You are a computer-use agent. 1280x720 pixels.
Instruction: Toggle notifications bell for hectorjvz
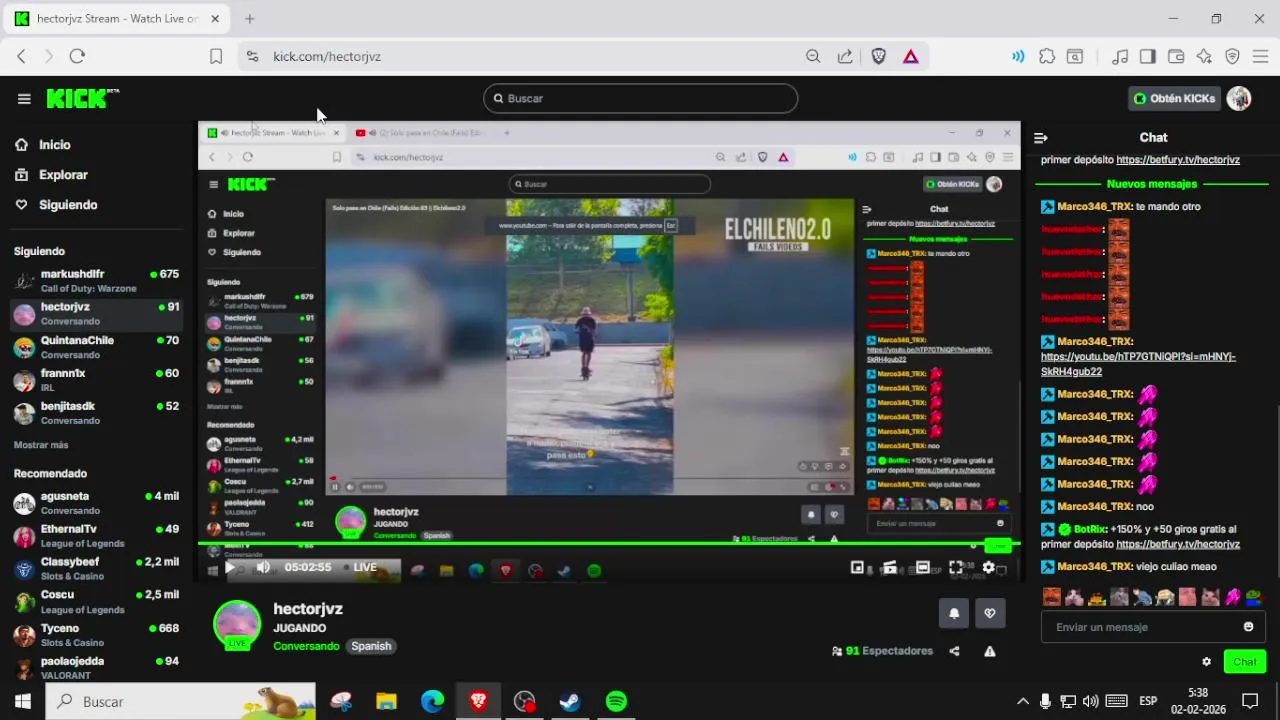click(x=954, y=614)
